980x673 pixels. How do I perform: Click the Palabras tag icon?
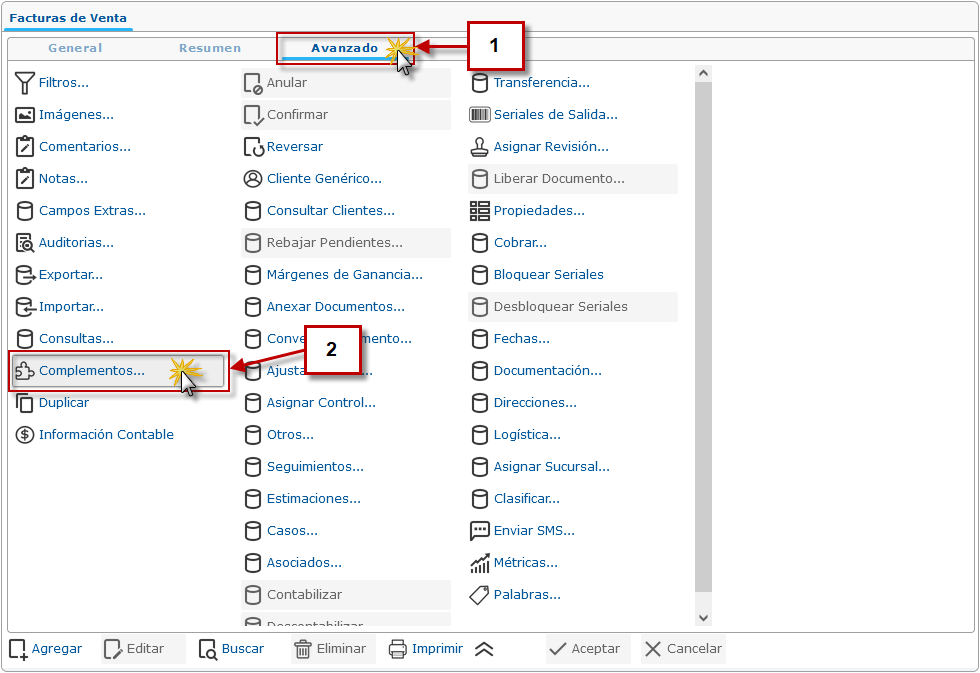[x=479, y=595]
